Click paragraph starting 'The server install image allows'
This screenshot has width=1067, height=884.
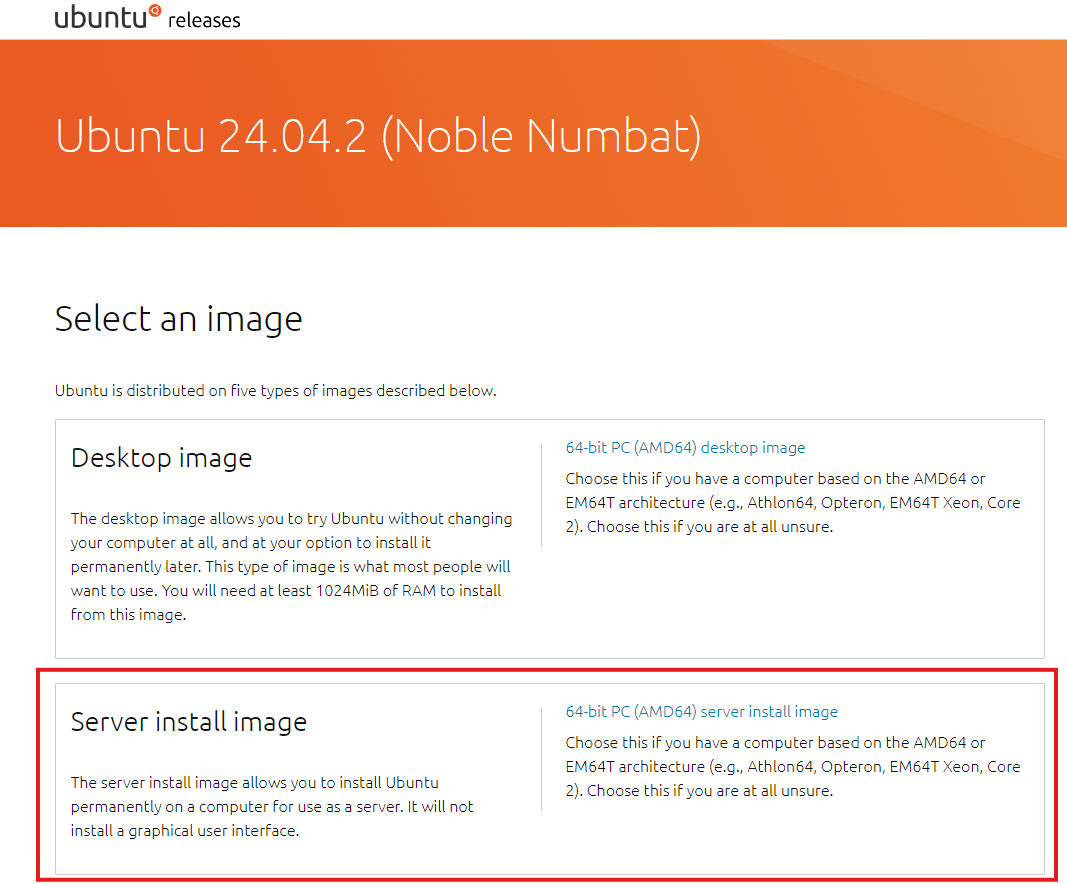[272, 806]
